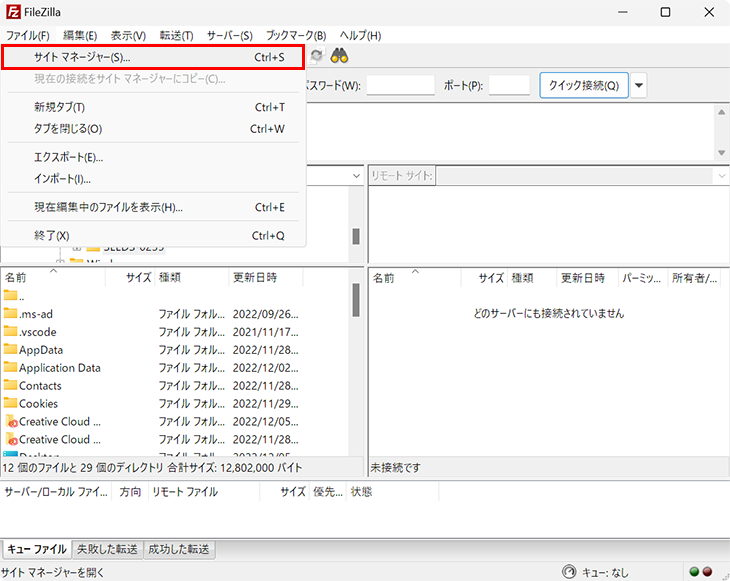Click queue header 'リモート ファイル'
This screenshot has height=581, width=730.
(185, 492)
